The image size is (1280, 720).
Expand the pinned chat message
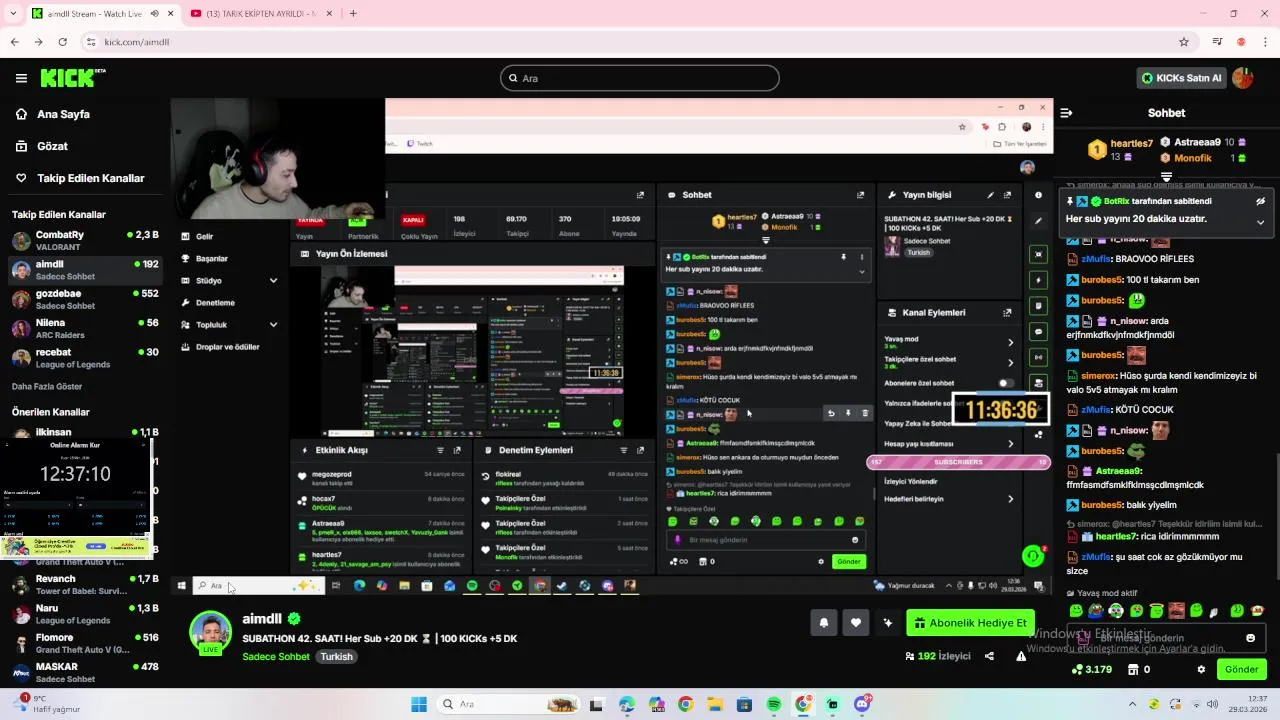1260,222
